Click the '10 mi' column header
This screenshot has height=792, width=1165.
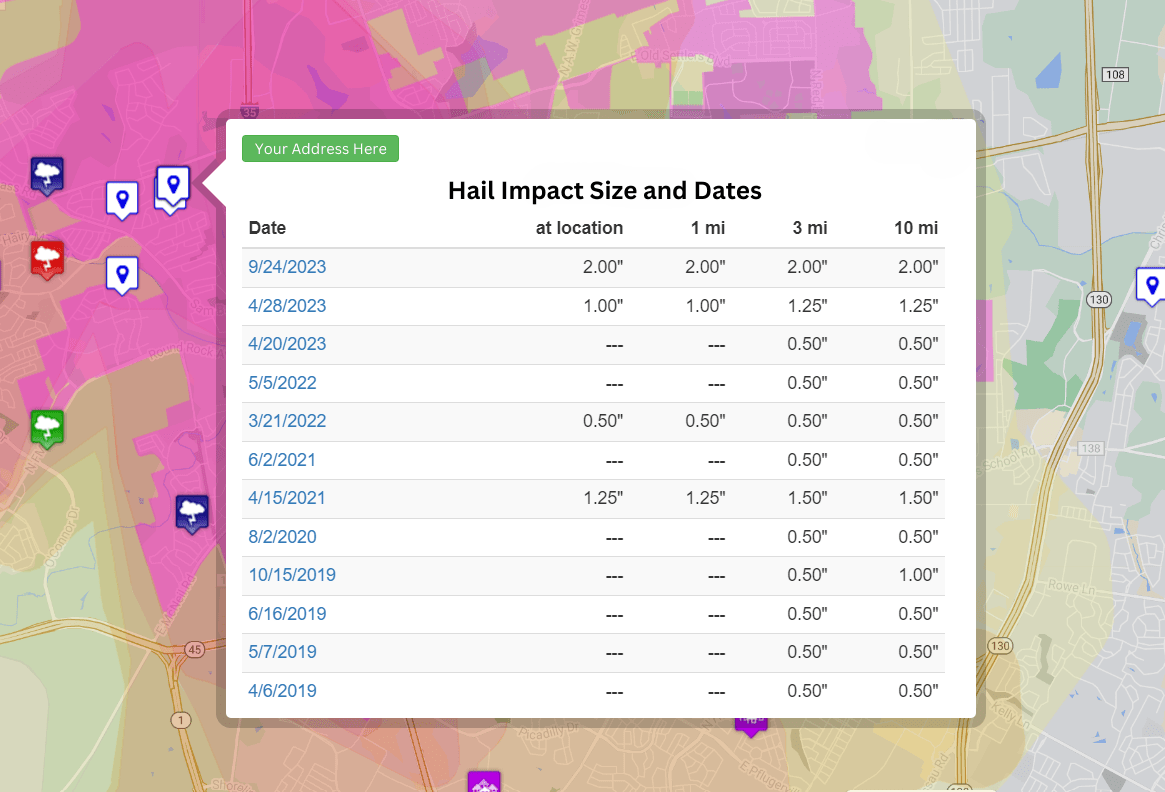coord(916,228)
